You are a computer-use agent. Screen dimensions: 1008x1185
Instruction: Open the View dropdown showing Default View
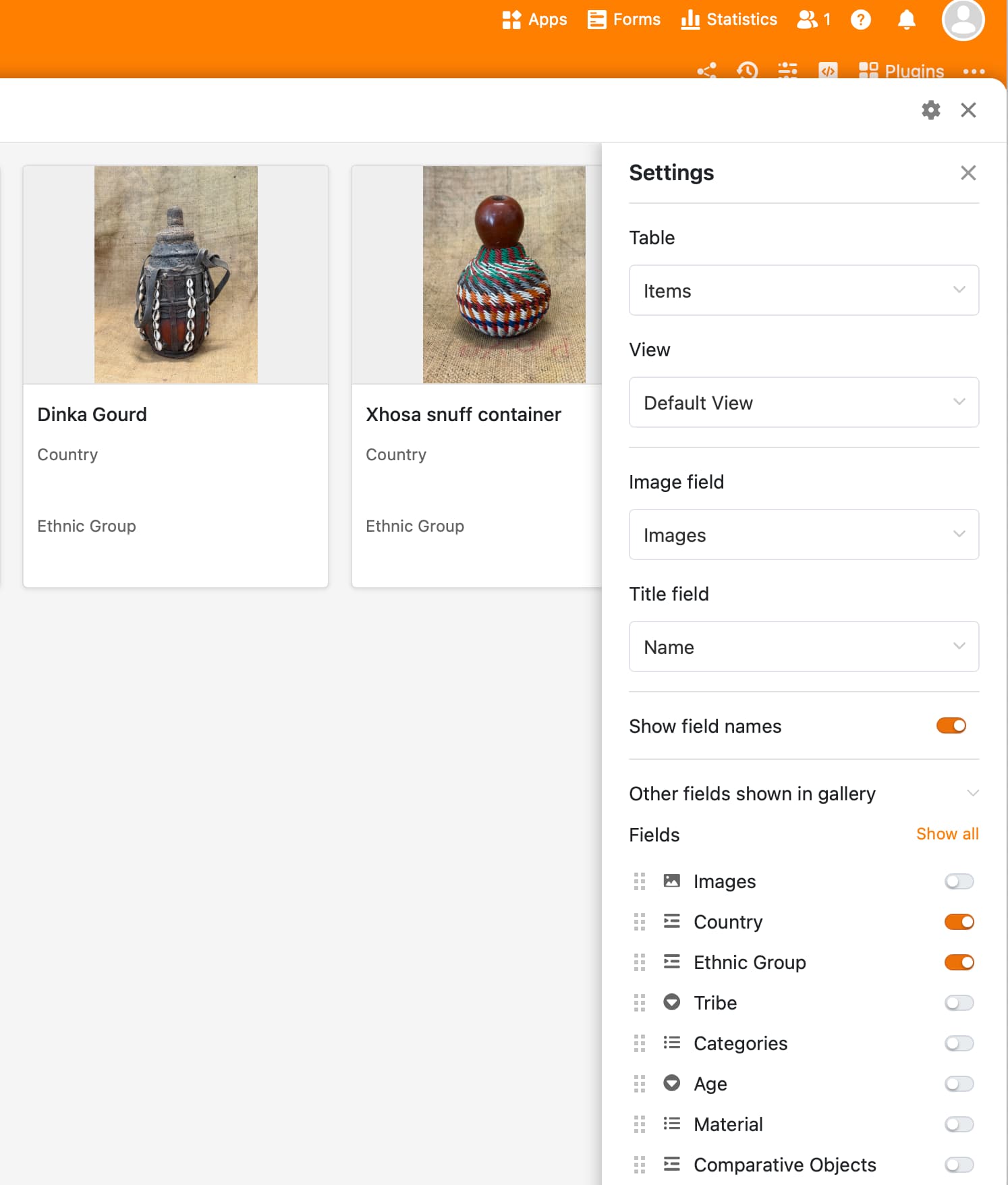(803, 402)
